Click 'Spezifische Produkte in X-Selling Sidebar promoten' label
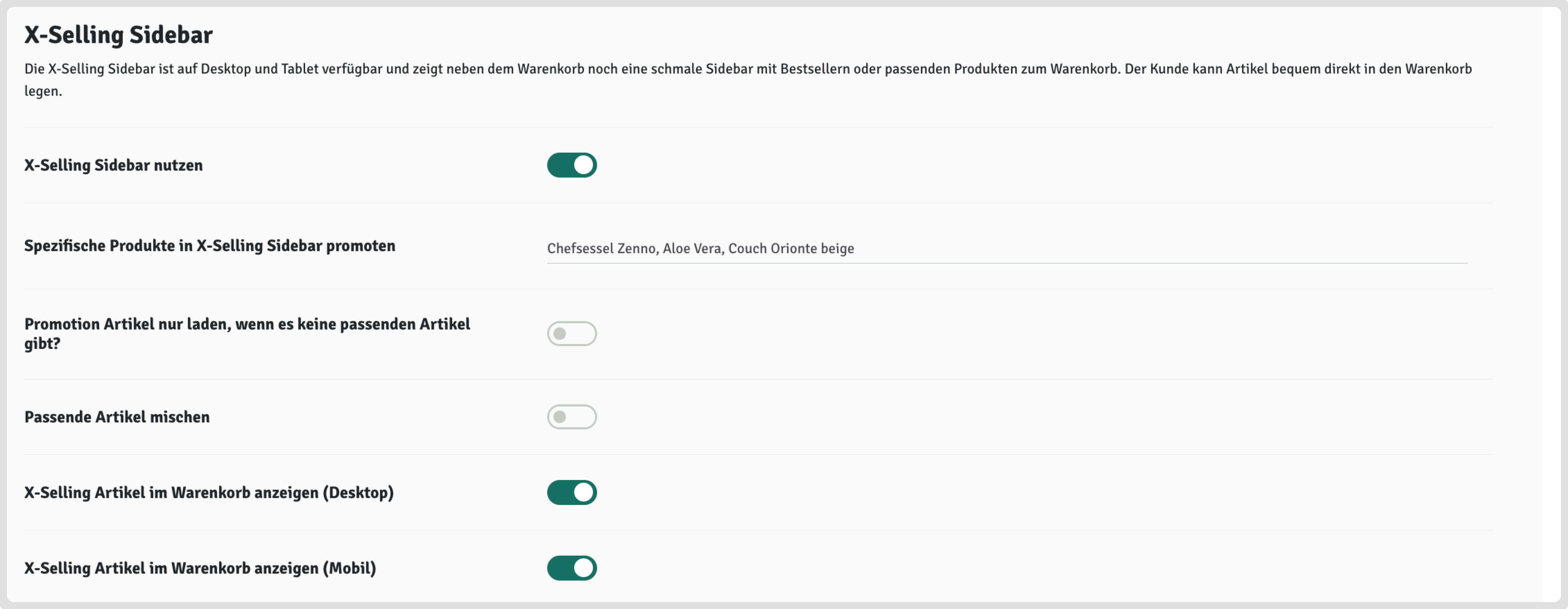This screenshot has height=609, width=1568. coord(209,246)
